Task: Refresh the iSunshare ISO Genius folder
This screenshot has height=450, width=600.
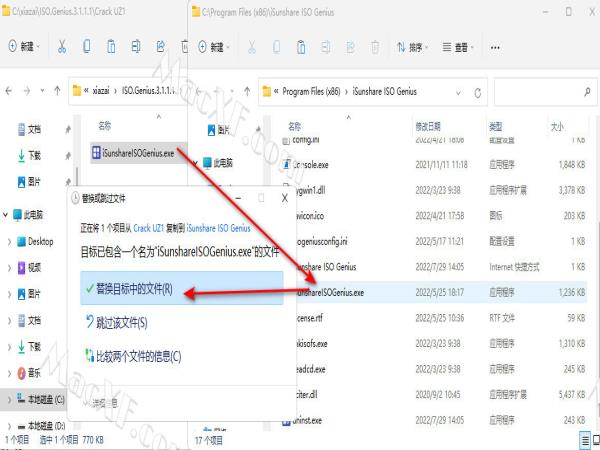Action: pos(478,93)
